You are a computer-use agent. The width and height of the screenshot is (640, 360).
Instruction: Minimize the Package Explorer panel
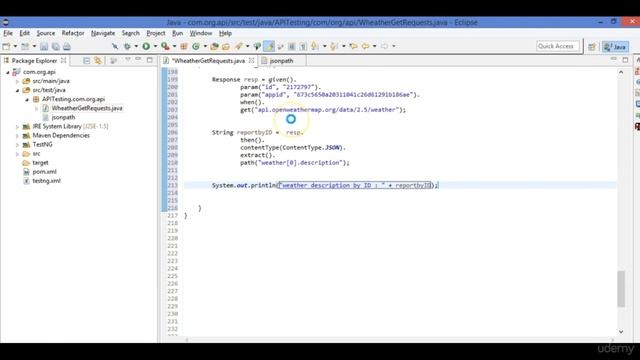click(138, 60)
